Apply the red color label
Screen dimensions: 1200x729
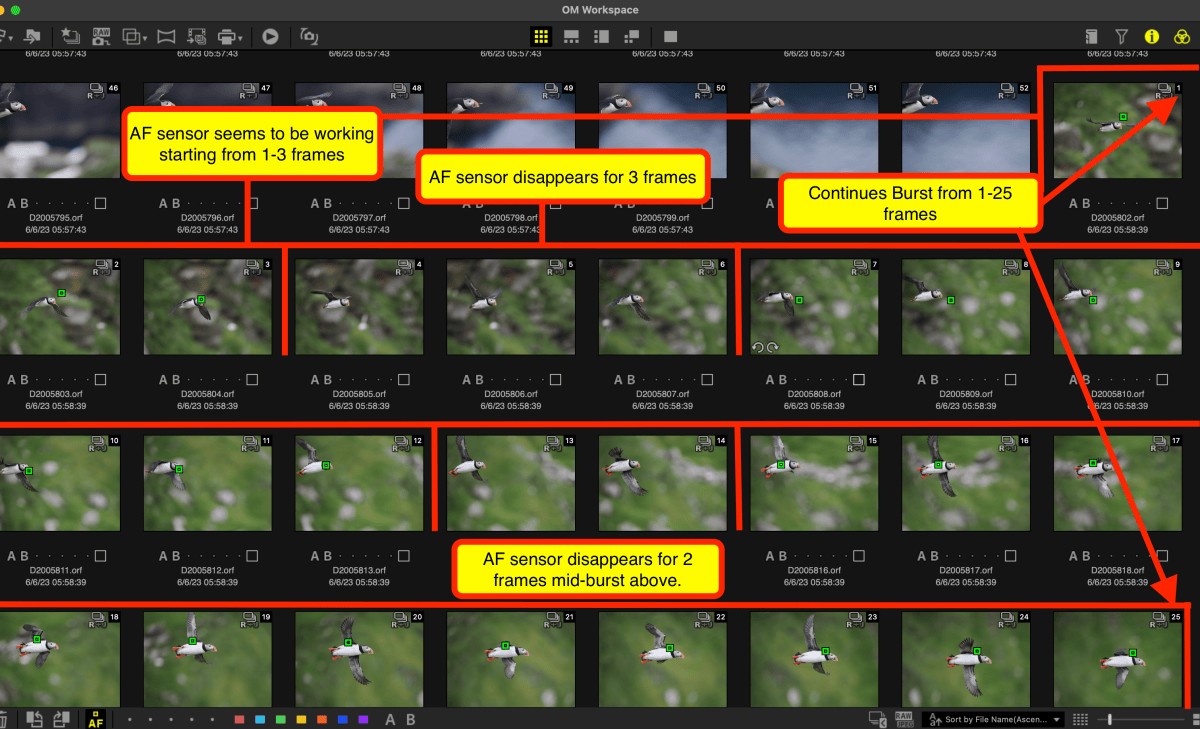point(239,719)
